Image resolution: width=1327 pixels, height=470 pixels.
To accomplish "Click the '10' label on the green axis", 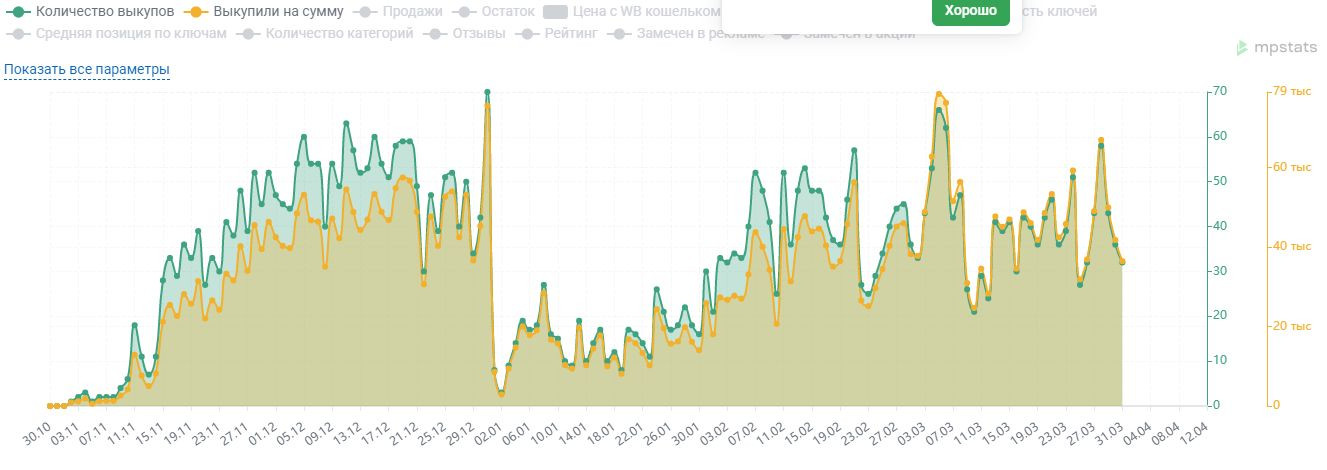I will 1220,360.
